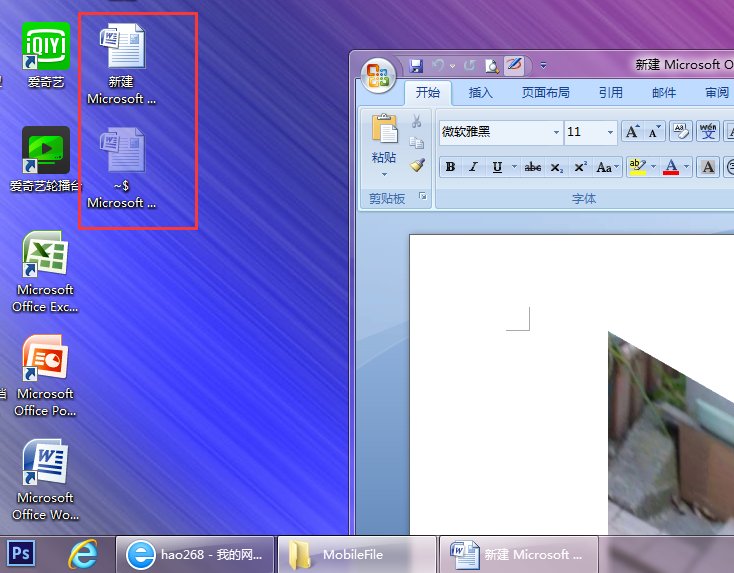The height and width of the screenshot is (573, 734).
Task: Select the Microsoft Office Excel shortcut
Action: point(45,272)
